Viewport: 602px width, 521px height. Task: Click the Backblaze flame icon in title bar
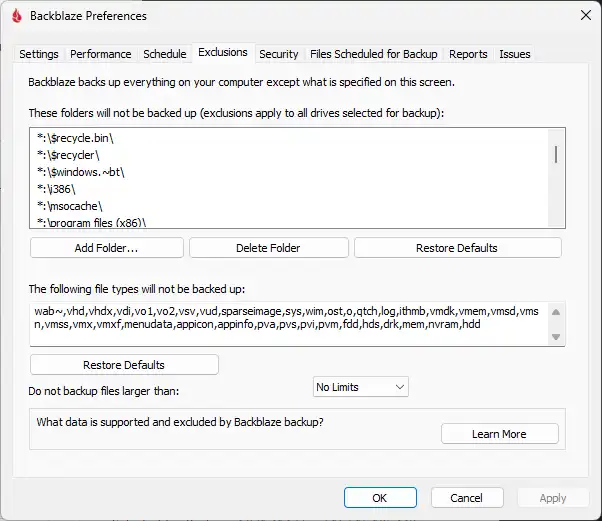(15, 16)
